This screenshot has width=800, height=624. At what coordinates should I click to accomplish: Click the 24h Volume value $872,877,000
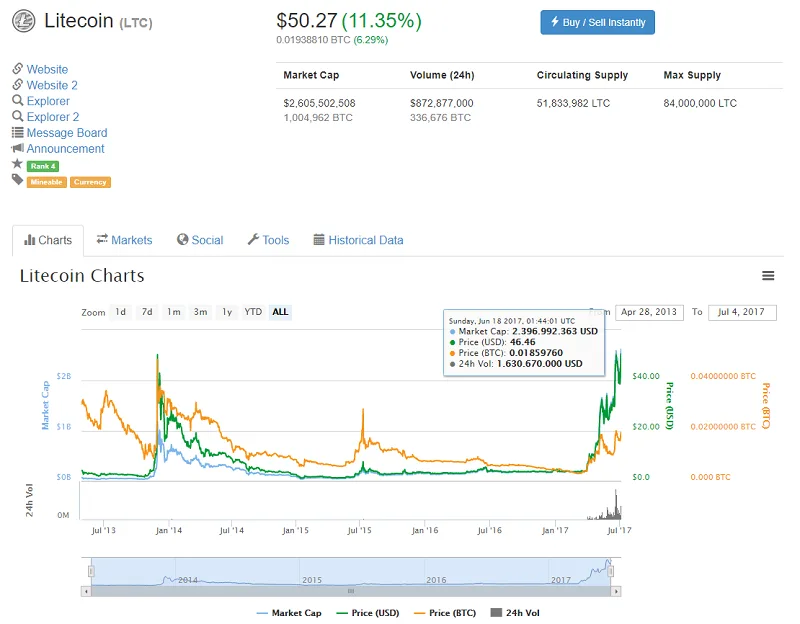tap(442, 103)
